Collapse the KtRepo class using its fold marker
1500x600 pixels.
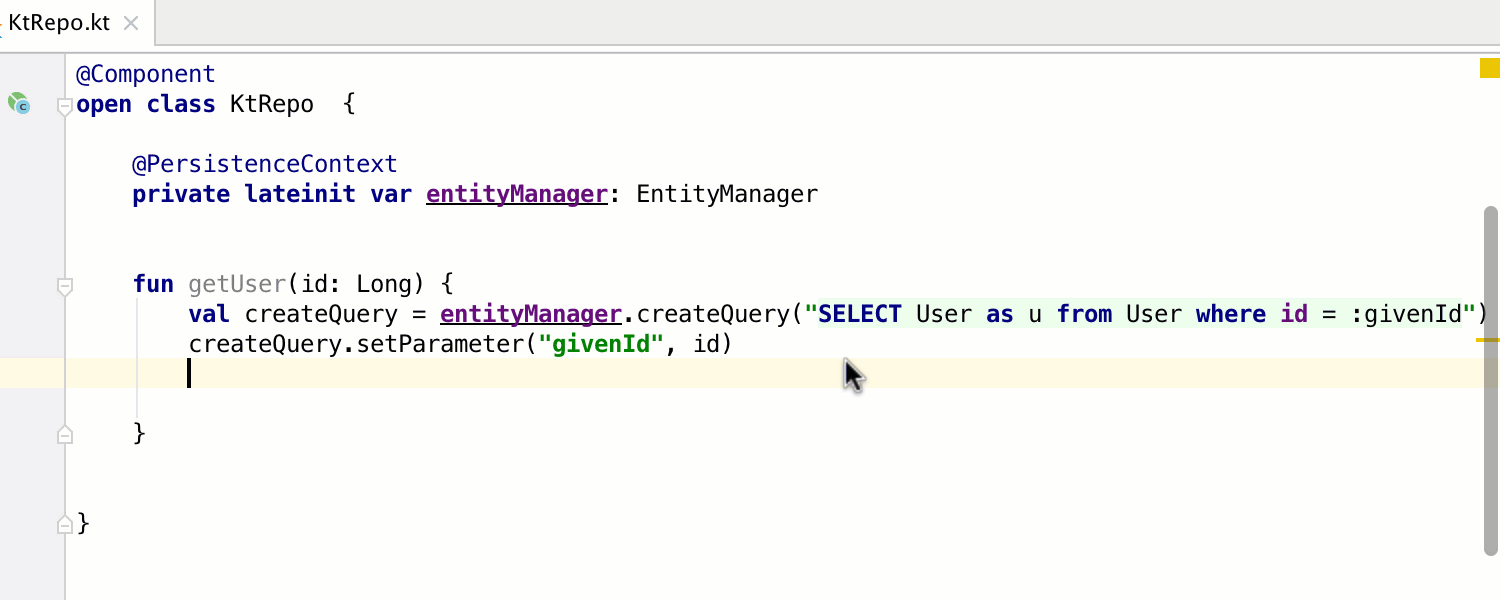(63, 103)
